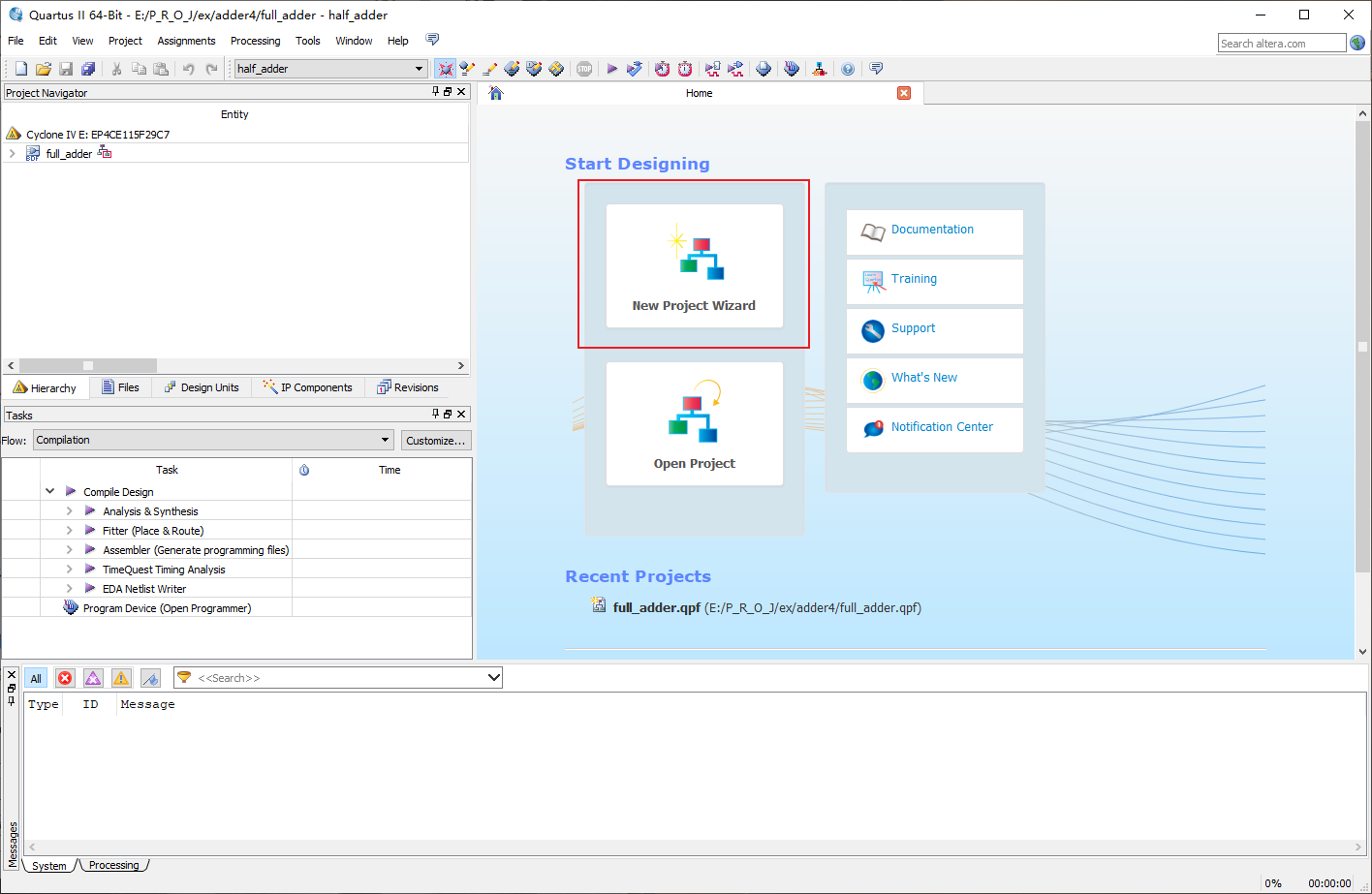The height and width of the screenshot is (894, 1372).
Task: Open the Training link
Action: 934,282
